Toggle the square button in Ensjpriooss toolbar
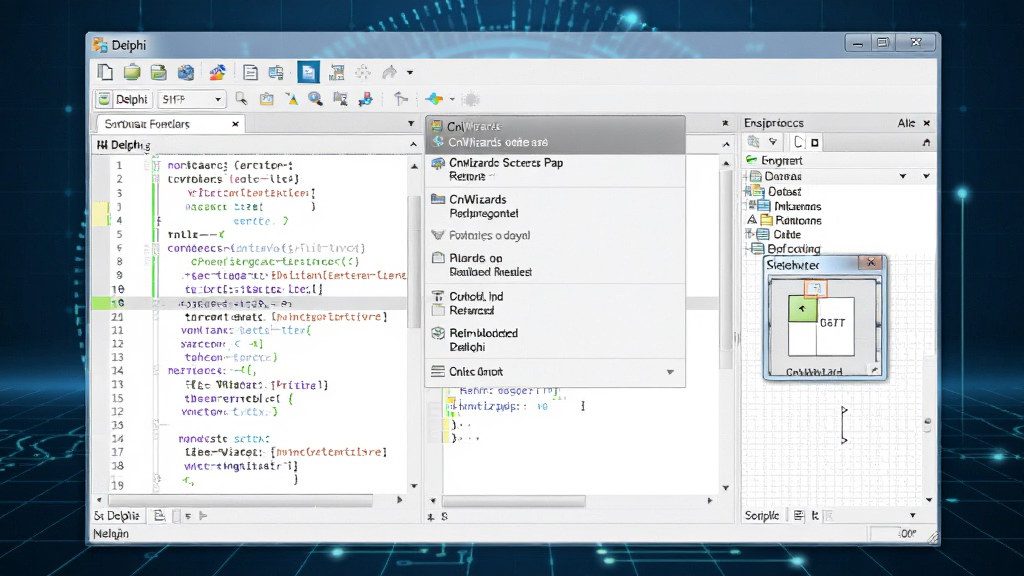This screenshot has height=576, width=1024. 814,142
